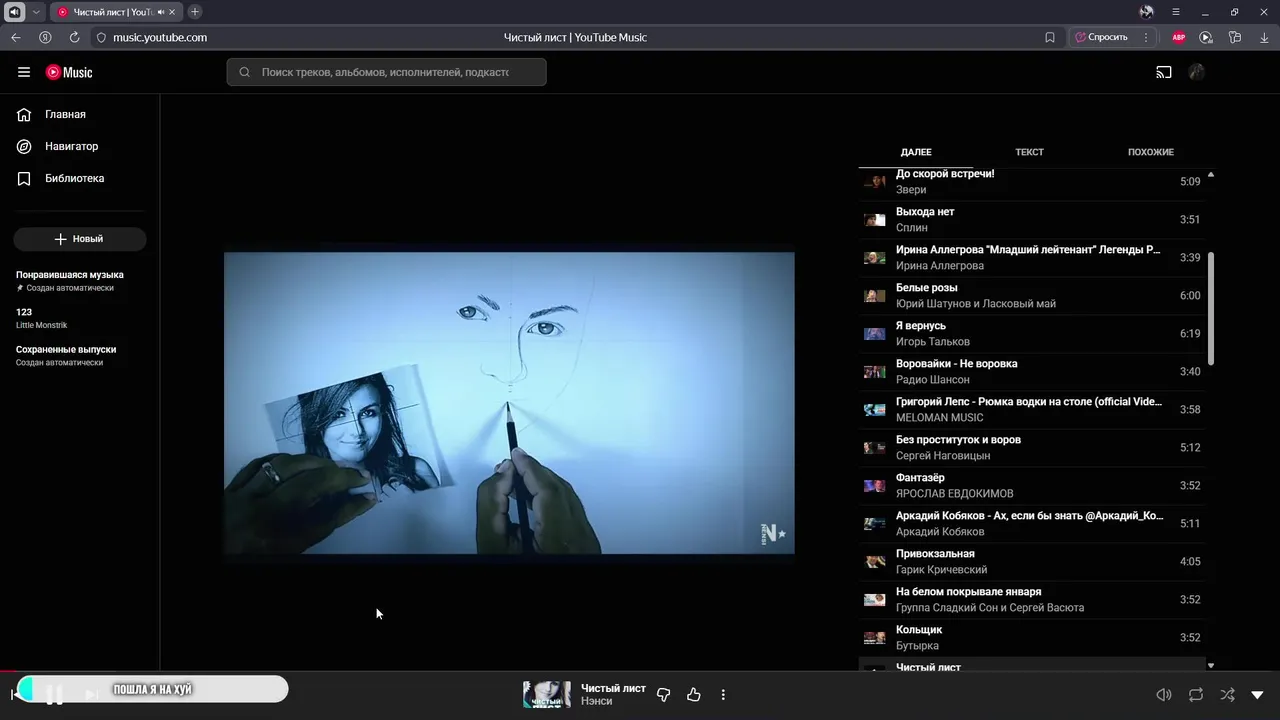Open the ABP Adblock extension
Viewport: 1280px width, 720px height.
1179,37
